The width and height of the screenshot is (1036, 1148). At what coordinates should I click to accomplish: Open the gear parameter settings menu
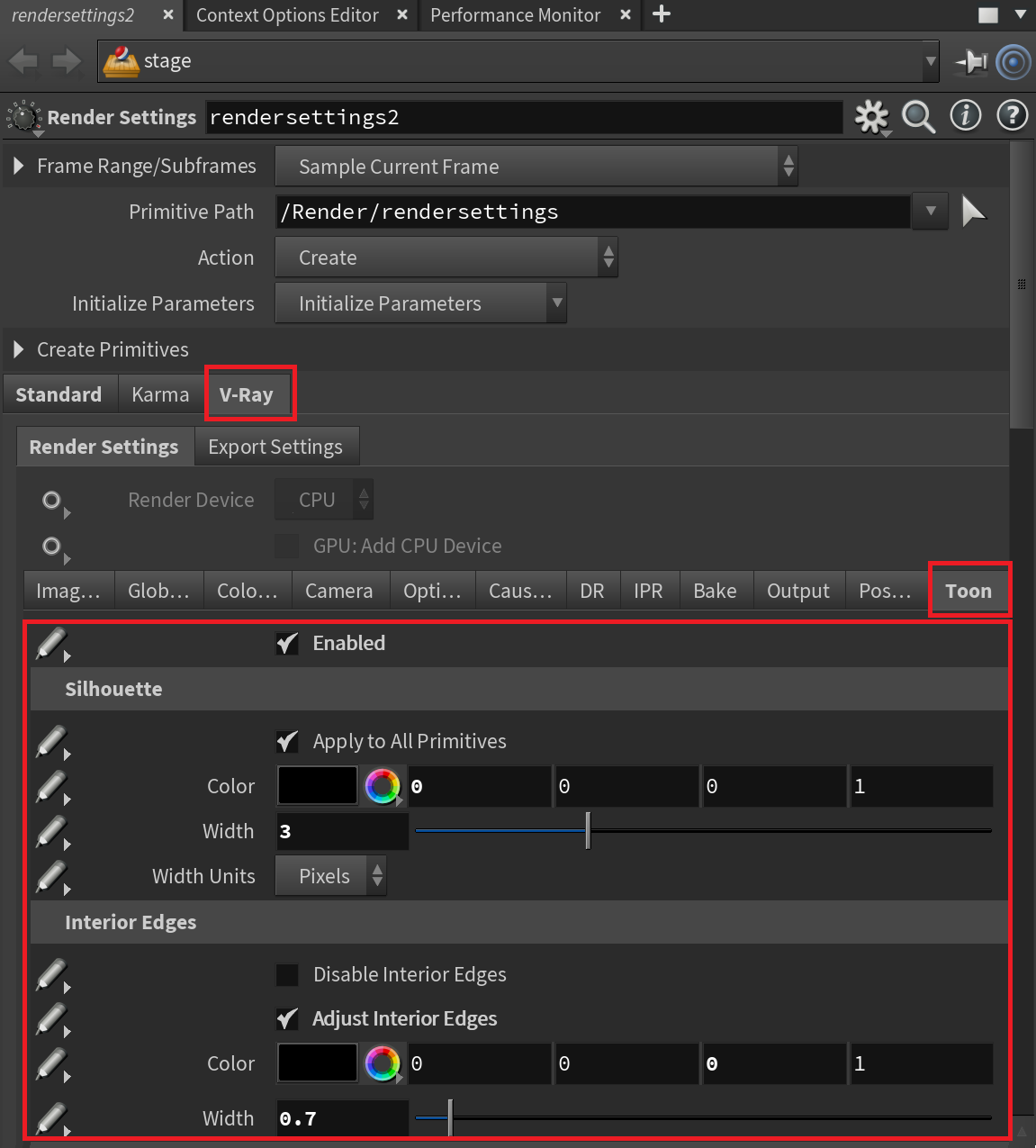pyautogui.click(x=871, y=117)
